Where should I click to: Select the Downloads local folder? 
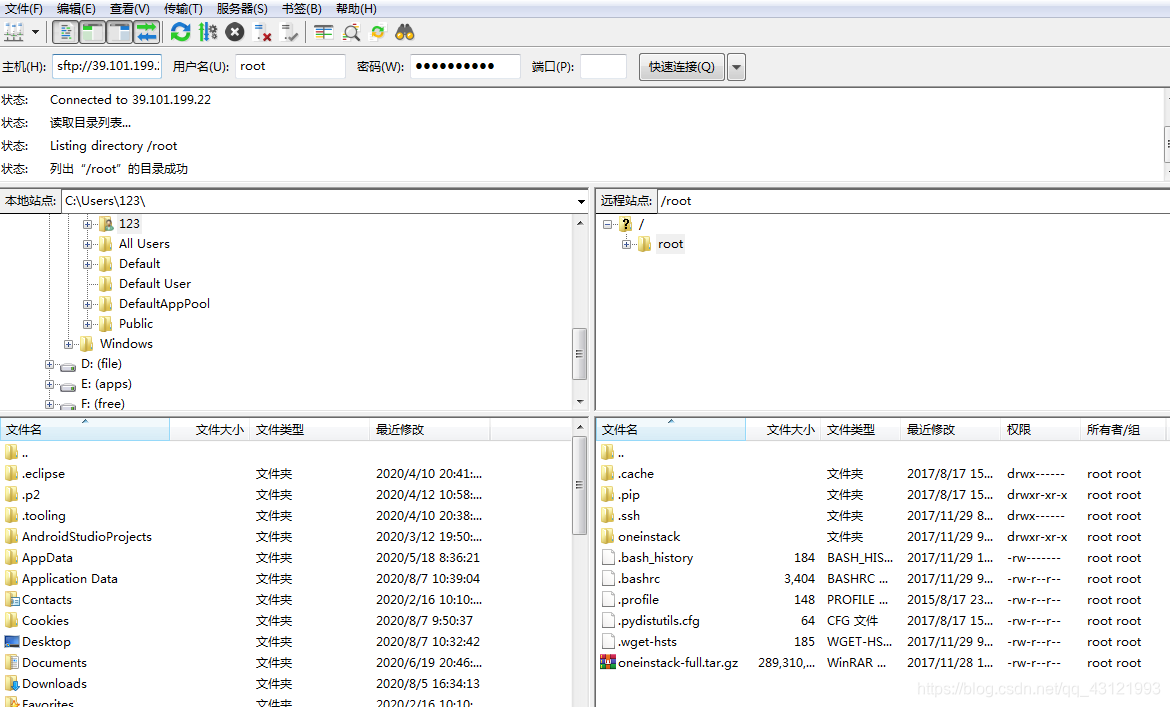point(54,684)
